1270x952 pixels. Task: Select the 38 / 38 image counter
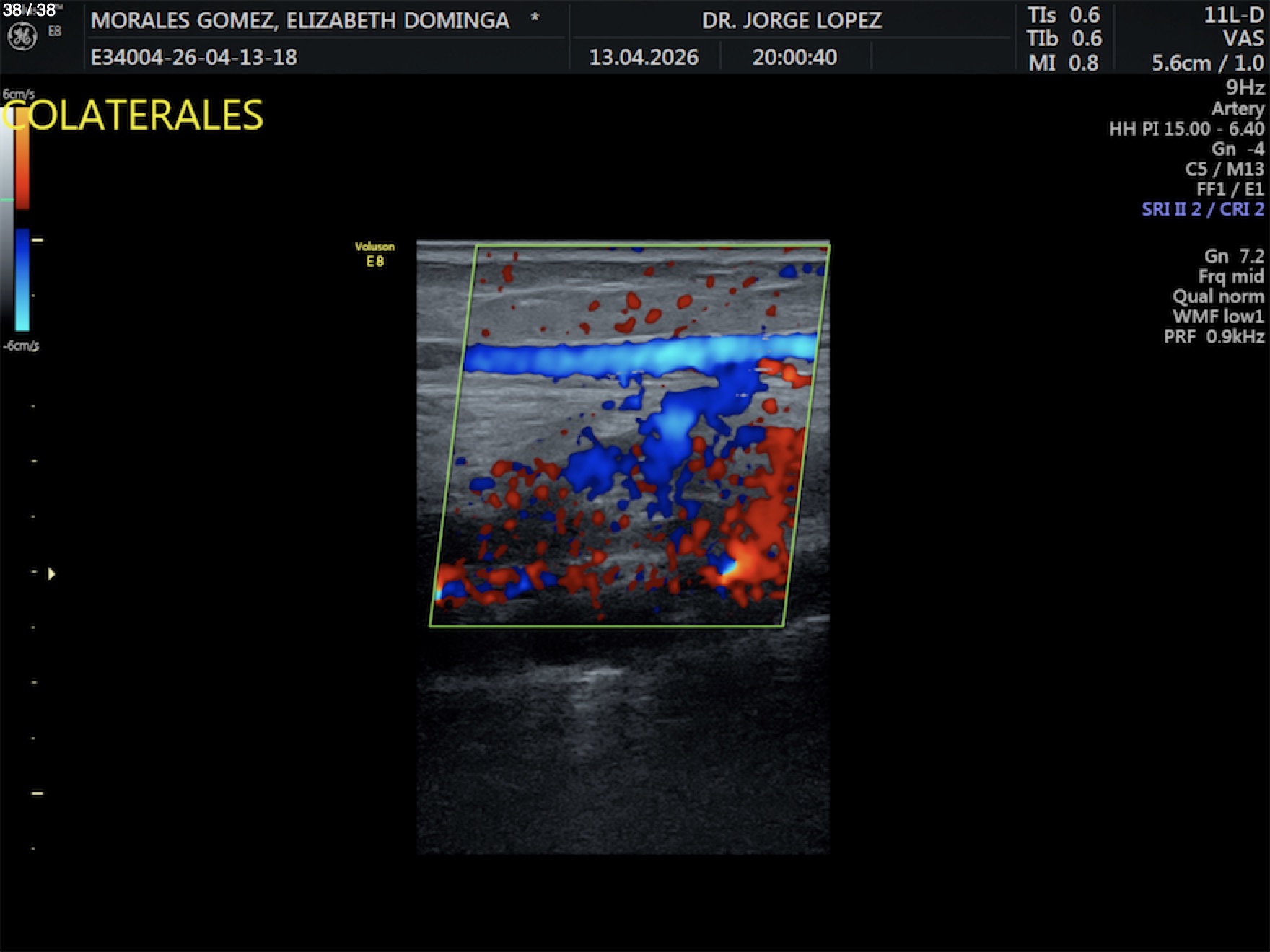(29, 10)
